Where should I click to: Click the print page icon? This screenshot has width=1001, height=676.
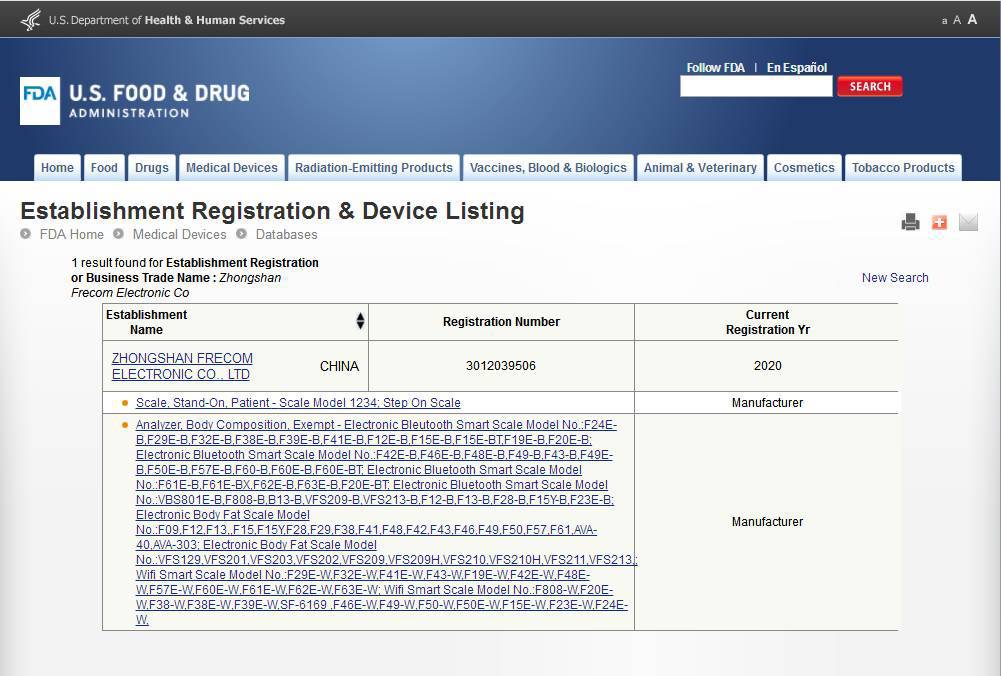910,222
